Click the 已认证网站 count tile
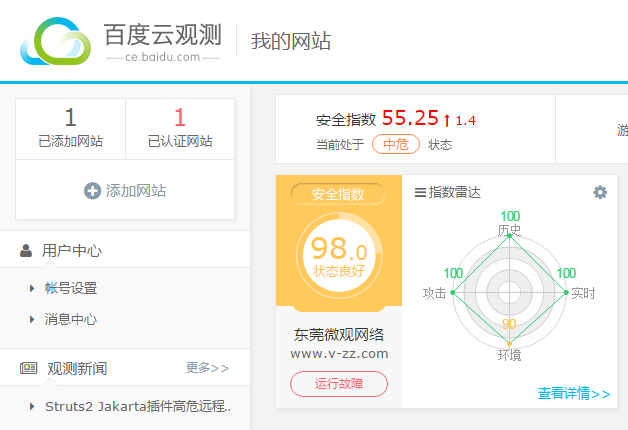The image size is (628, 430). point(180,129)
